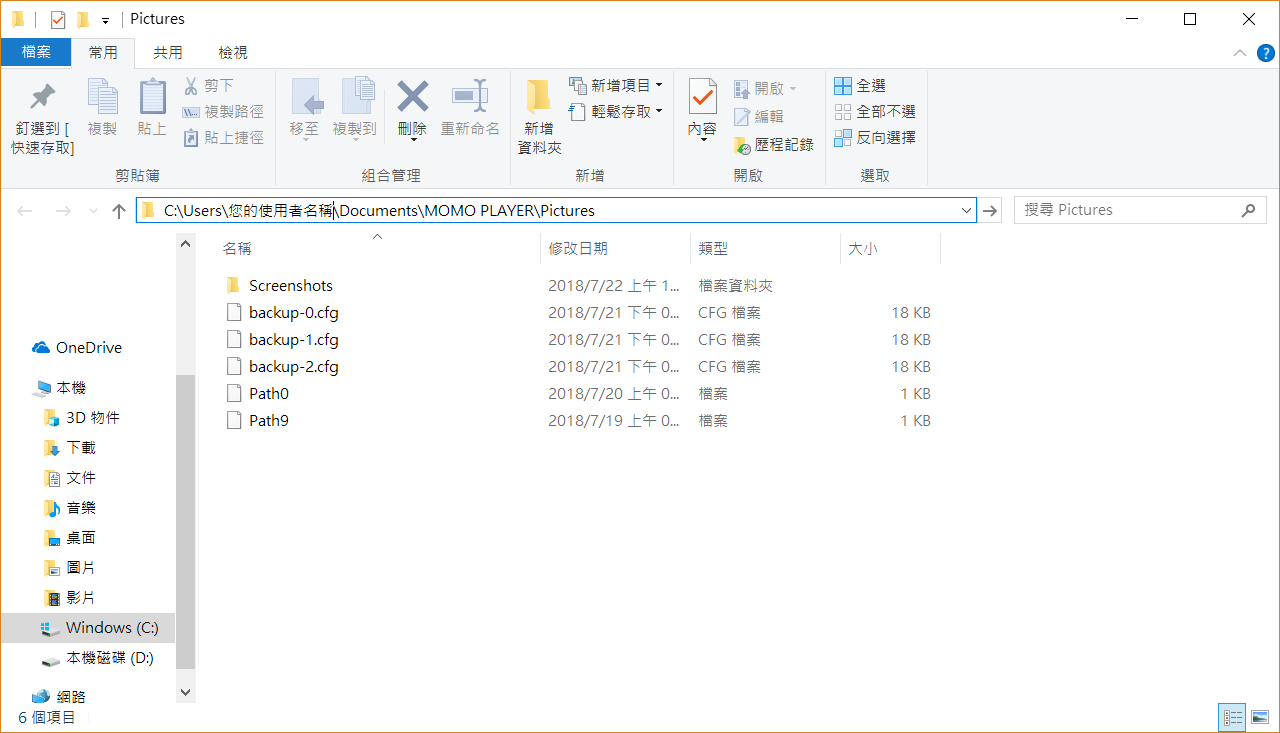Screen dimensions: 1280x733
Task: Click Invert selection (反向選擇)
Action: pyautogui.click(x=875, y=138)
